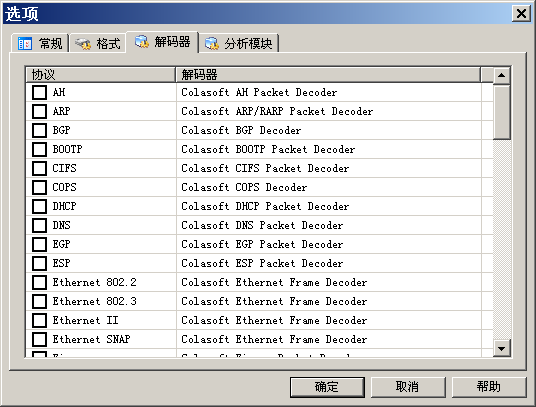Toggle the BOOTP protocol checkbox
Screen dimensions: 536x407
(39, 149)
